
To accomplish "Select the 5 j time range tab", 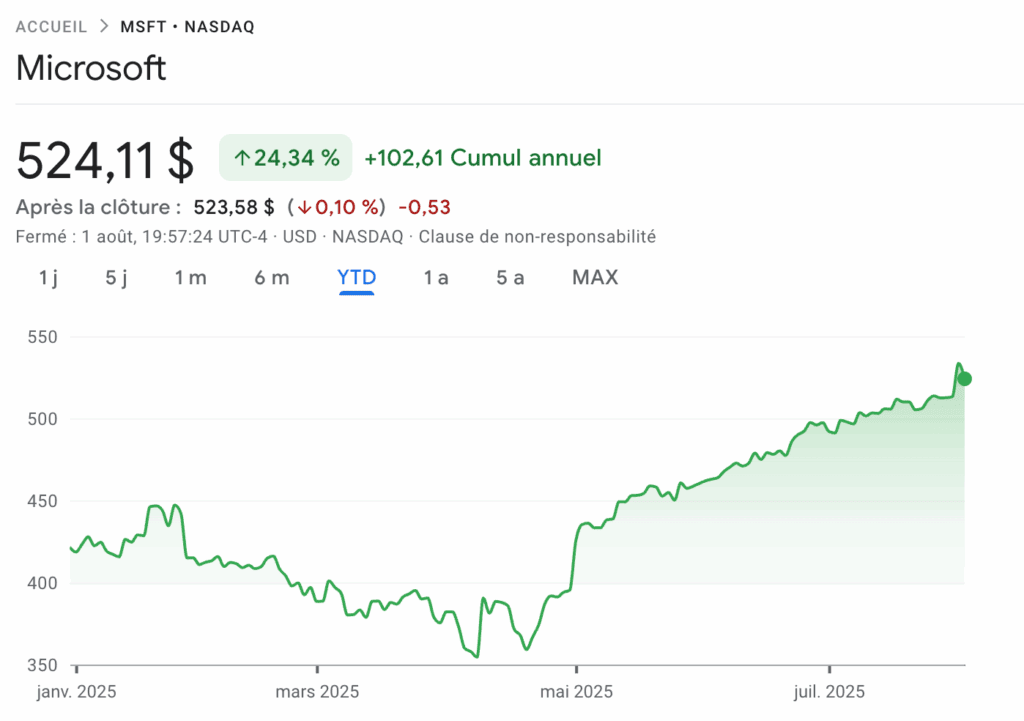I will [116, 278].
